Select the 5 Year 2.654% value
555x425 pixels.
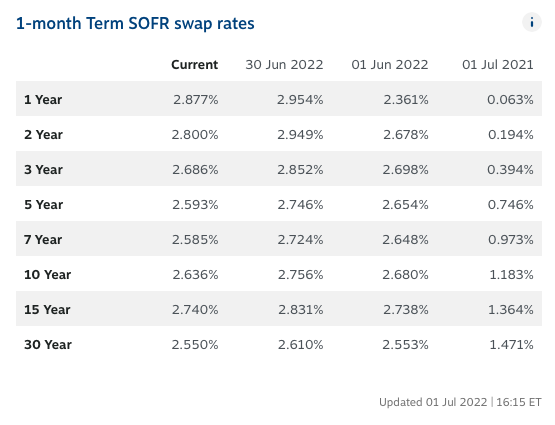click(x=405, y=205)
